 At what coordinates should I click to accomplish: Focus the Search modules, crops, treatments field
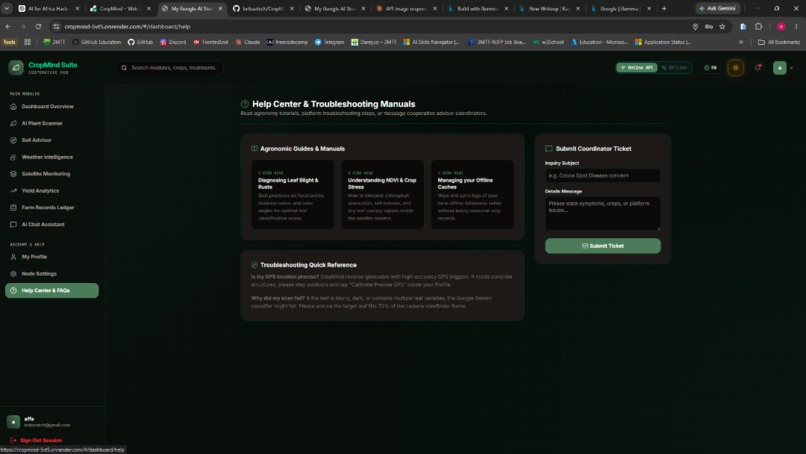click(170, 67)
